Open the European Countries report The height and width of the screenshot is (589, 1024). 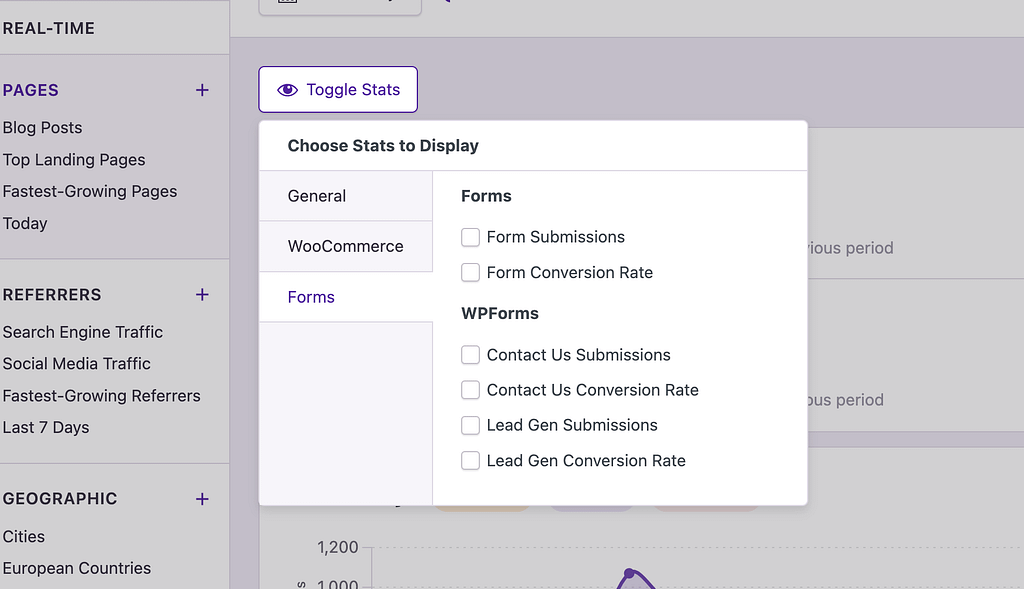77,568
